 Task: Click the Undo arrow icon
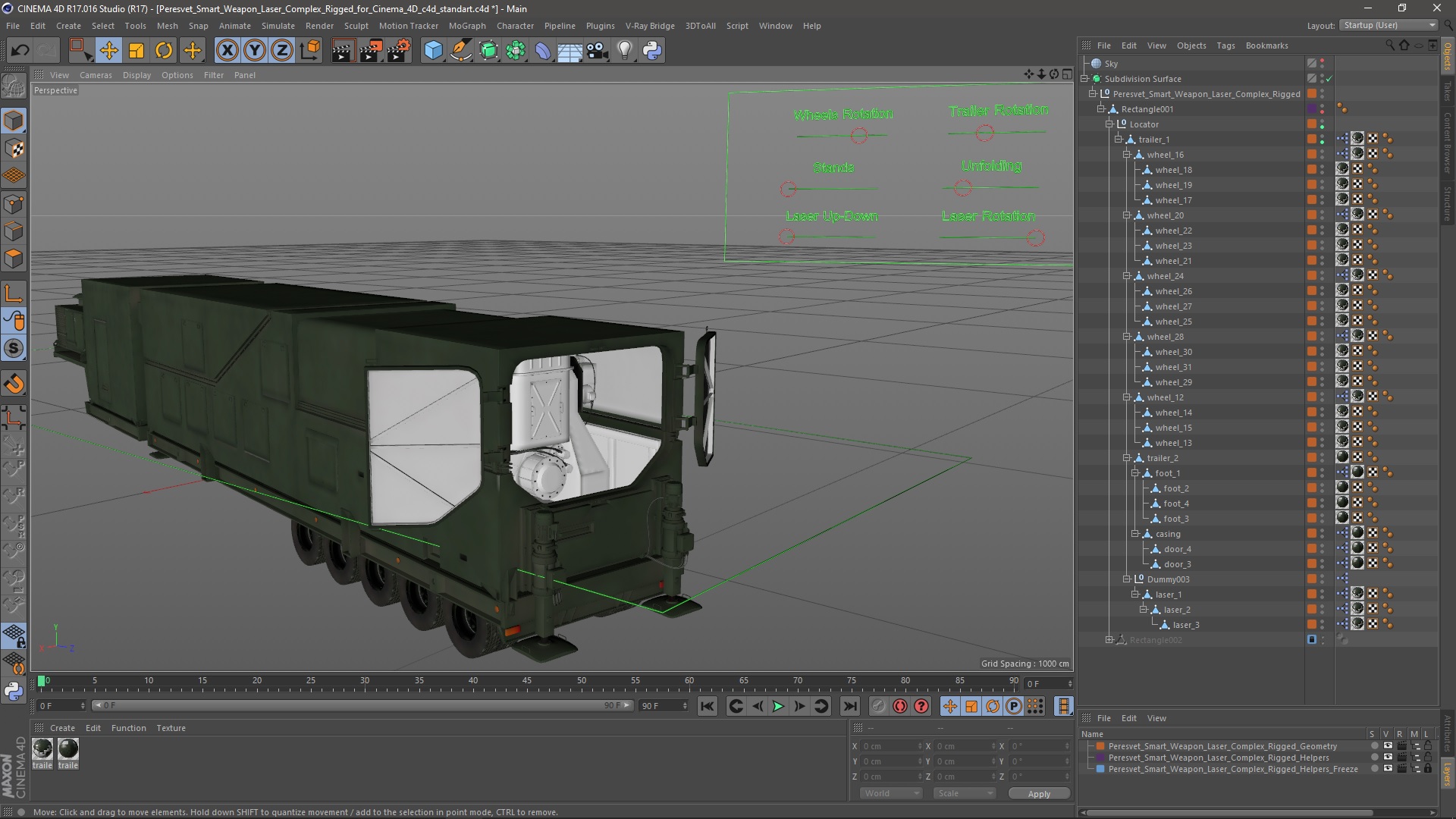coord(20,51)
